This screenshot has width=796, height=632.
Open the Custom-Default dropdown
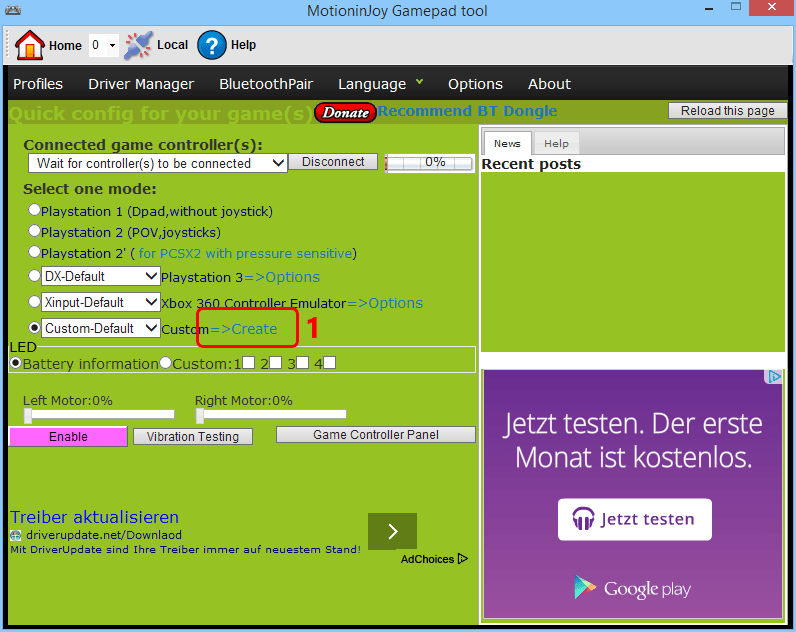point(101,328)
